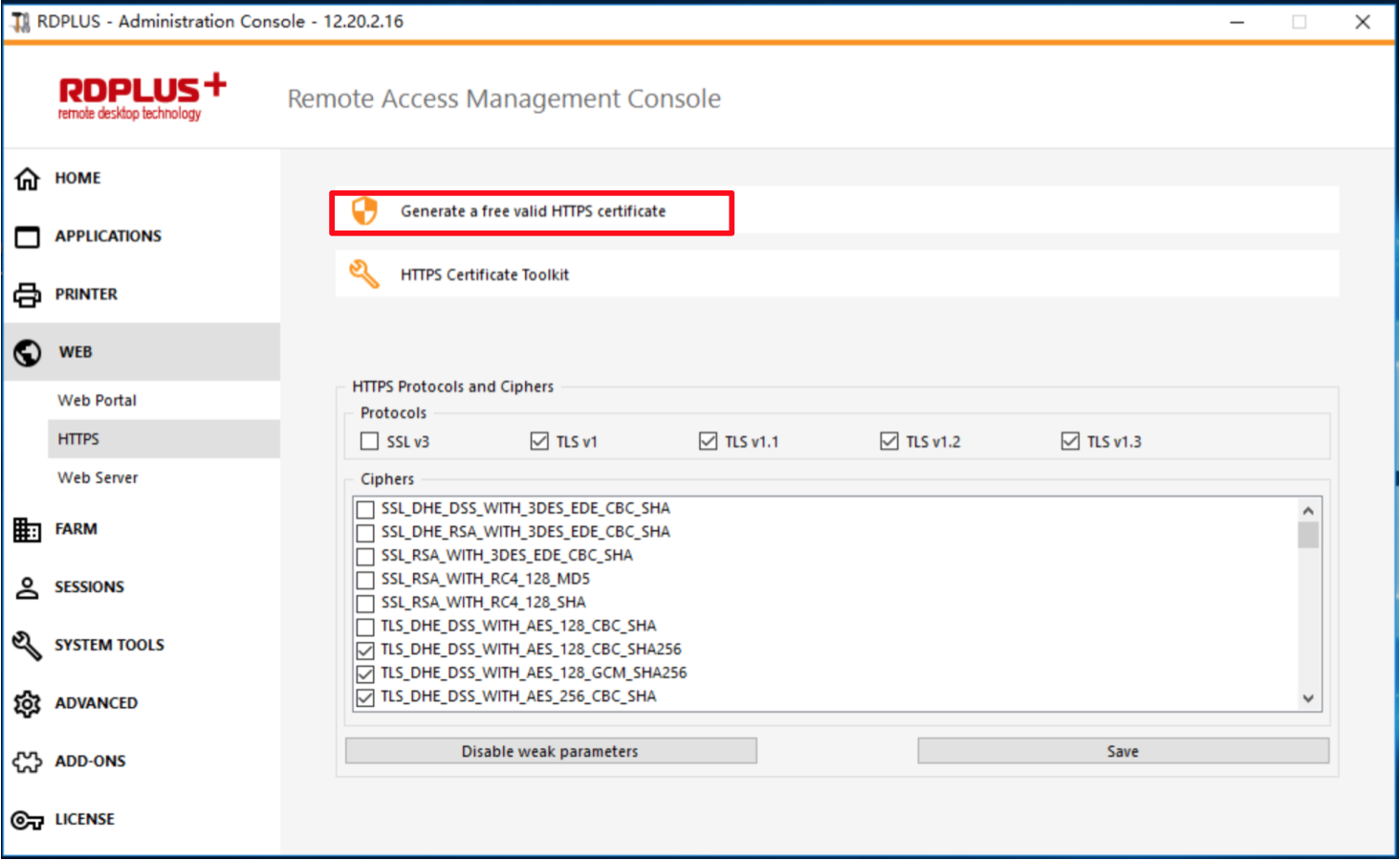Click the System Tools wrench icon
Screen dimensions: 1400x861
[x=28, y=646]
